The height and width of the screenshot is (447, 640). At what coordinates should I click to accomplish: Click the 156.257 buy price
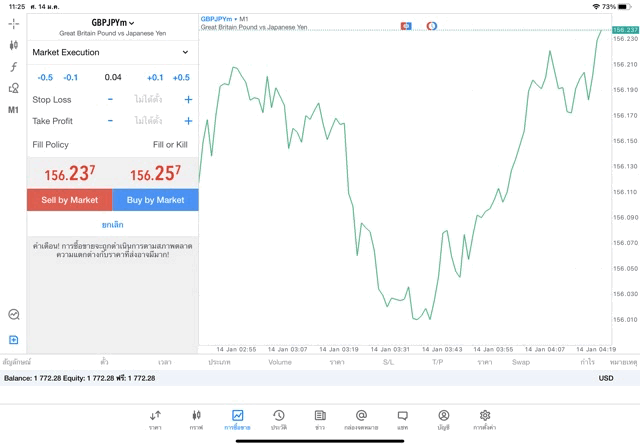[x=156, y=173]
